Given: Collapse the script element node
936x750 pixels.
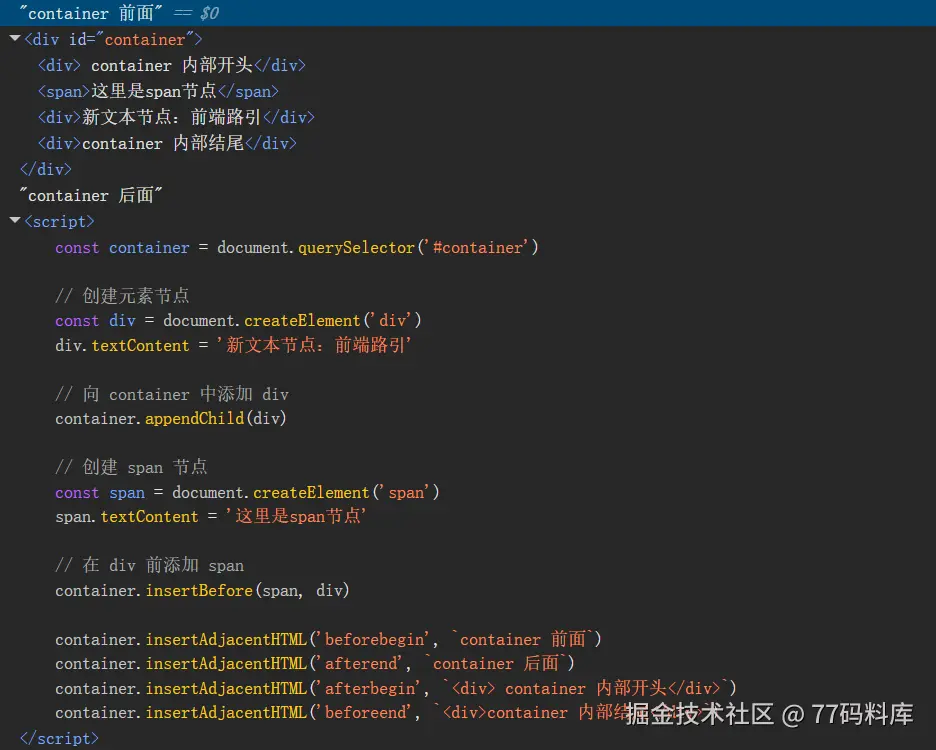Looking at the screenshot, I should (16, 221).
